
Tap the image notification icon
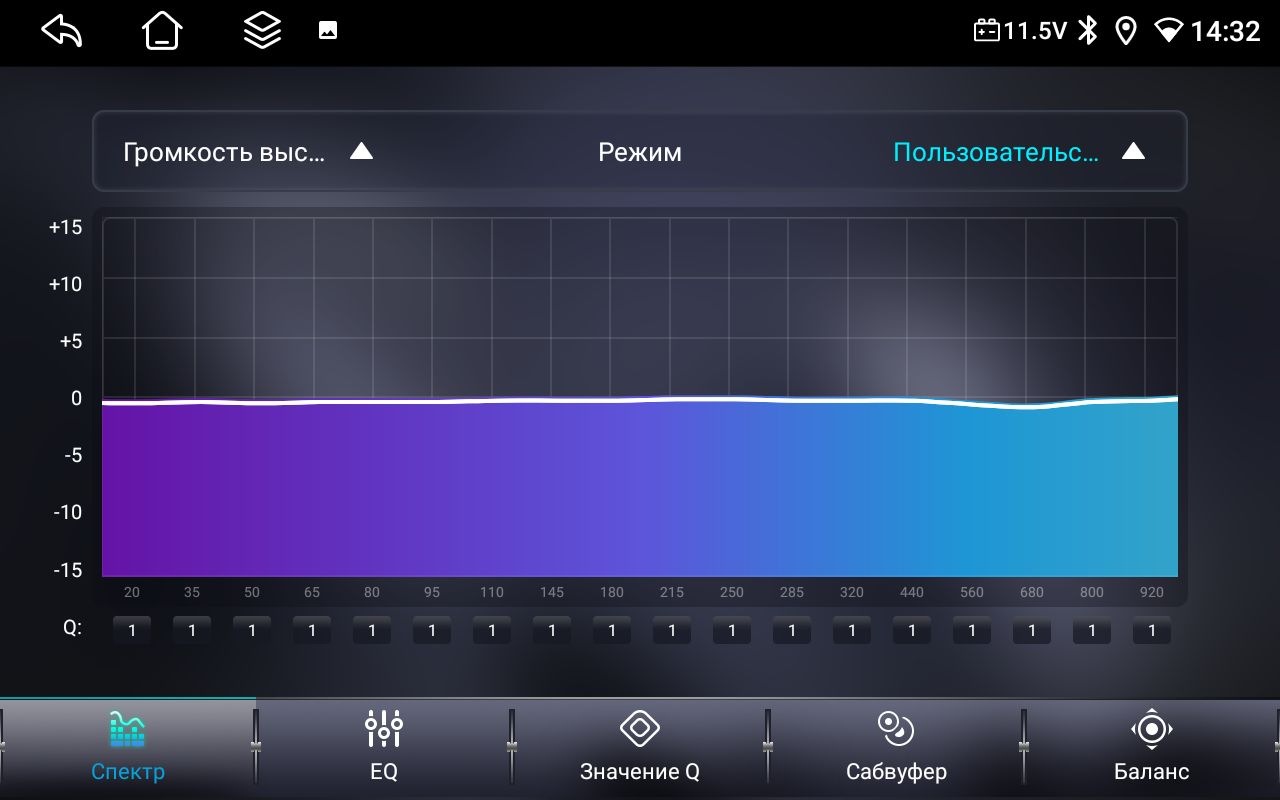pos(328,31)
